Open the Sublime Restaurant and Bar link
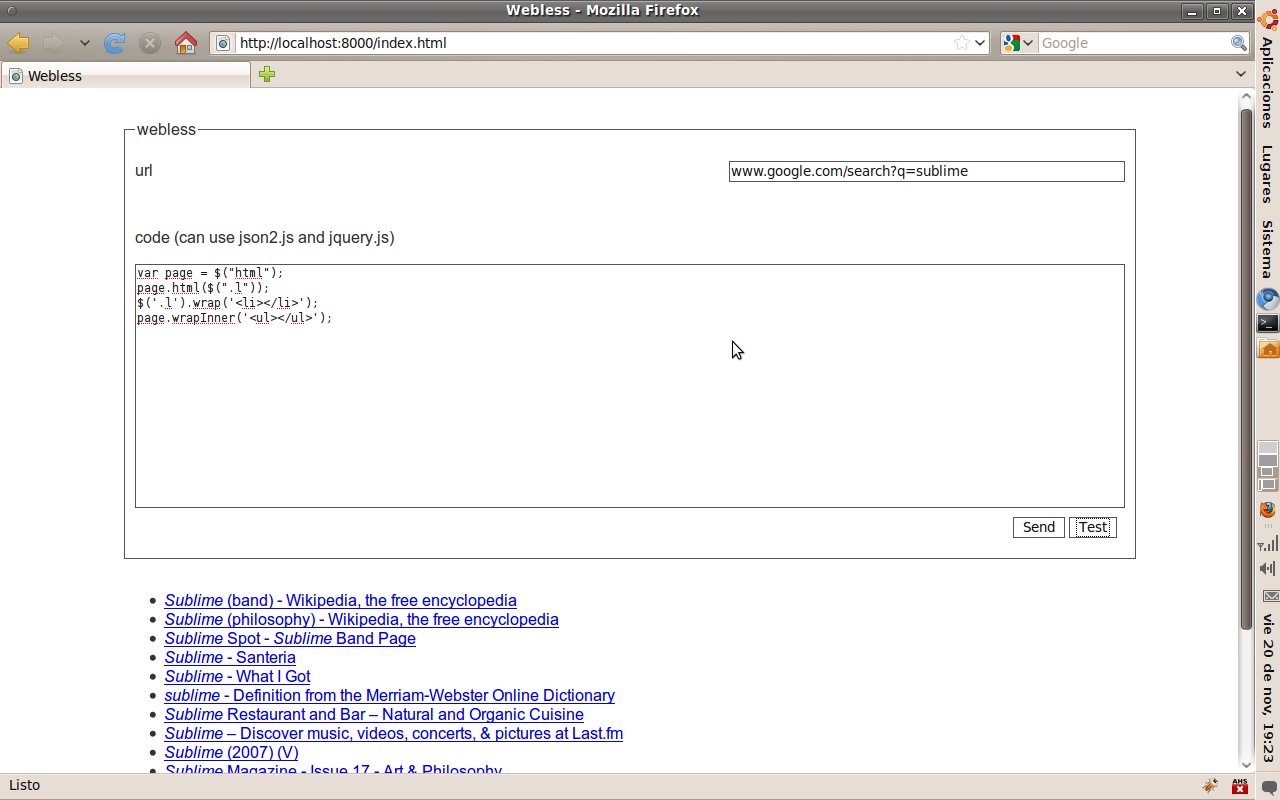 [x=374, y=714]
